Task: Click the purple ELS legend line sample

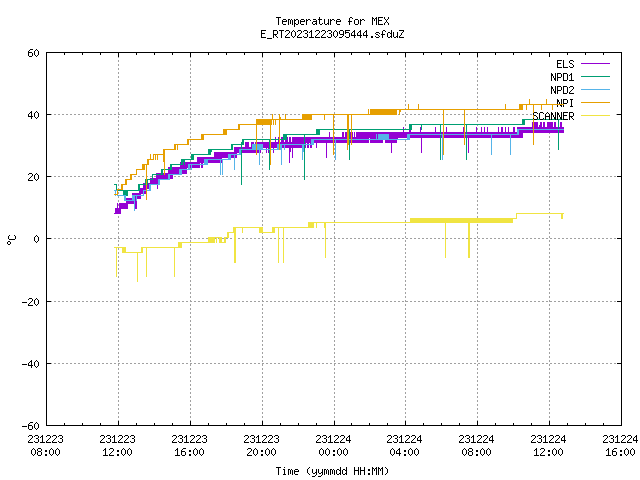Action: point(595,64)
